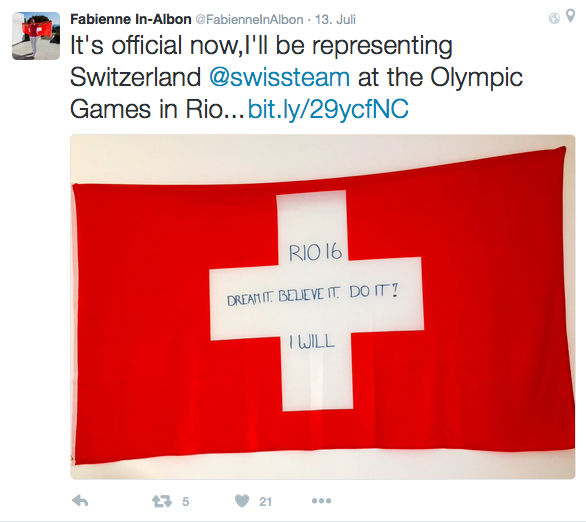Enlarge the Swiss flag photo
The image size is (586, 522).
click(323, 307)
